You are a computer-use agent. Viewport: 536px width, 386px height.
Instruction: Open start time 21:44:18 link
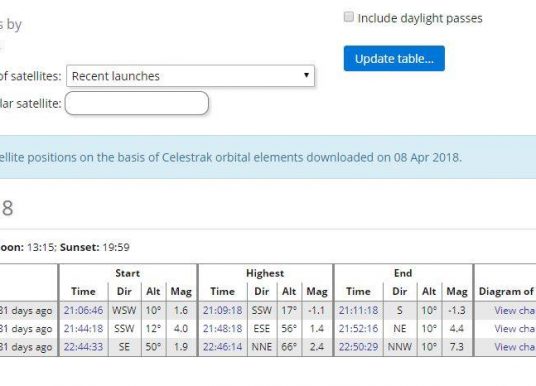point(83,329)
